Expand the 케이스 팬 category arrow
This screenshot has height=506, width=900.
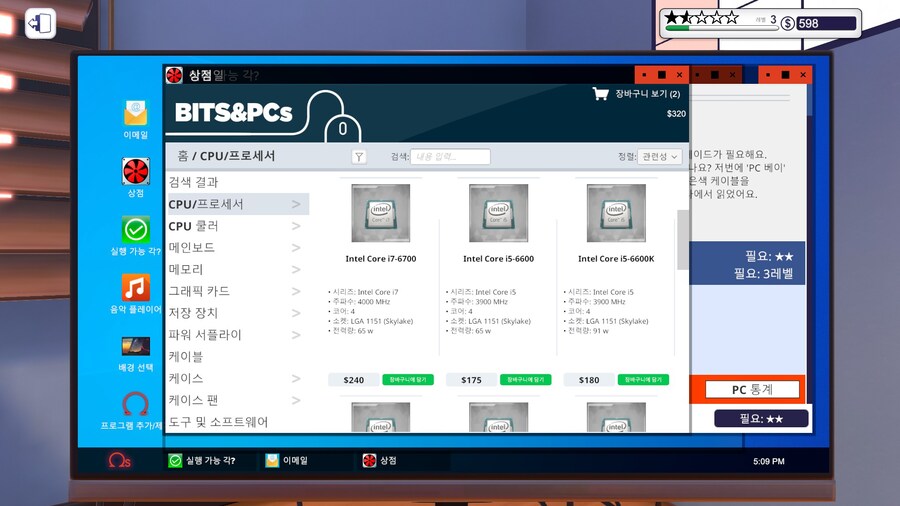tap(296, 400)
